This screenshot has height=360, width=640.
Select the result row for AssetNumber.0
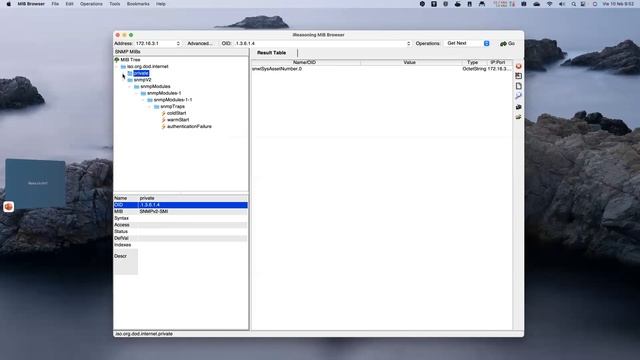[382, 69]
